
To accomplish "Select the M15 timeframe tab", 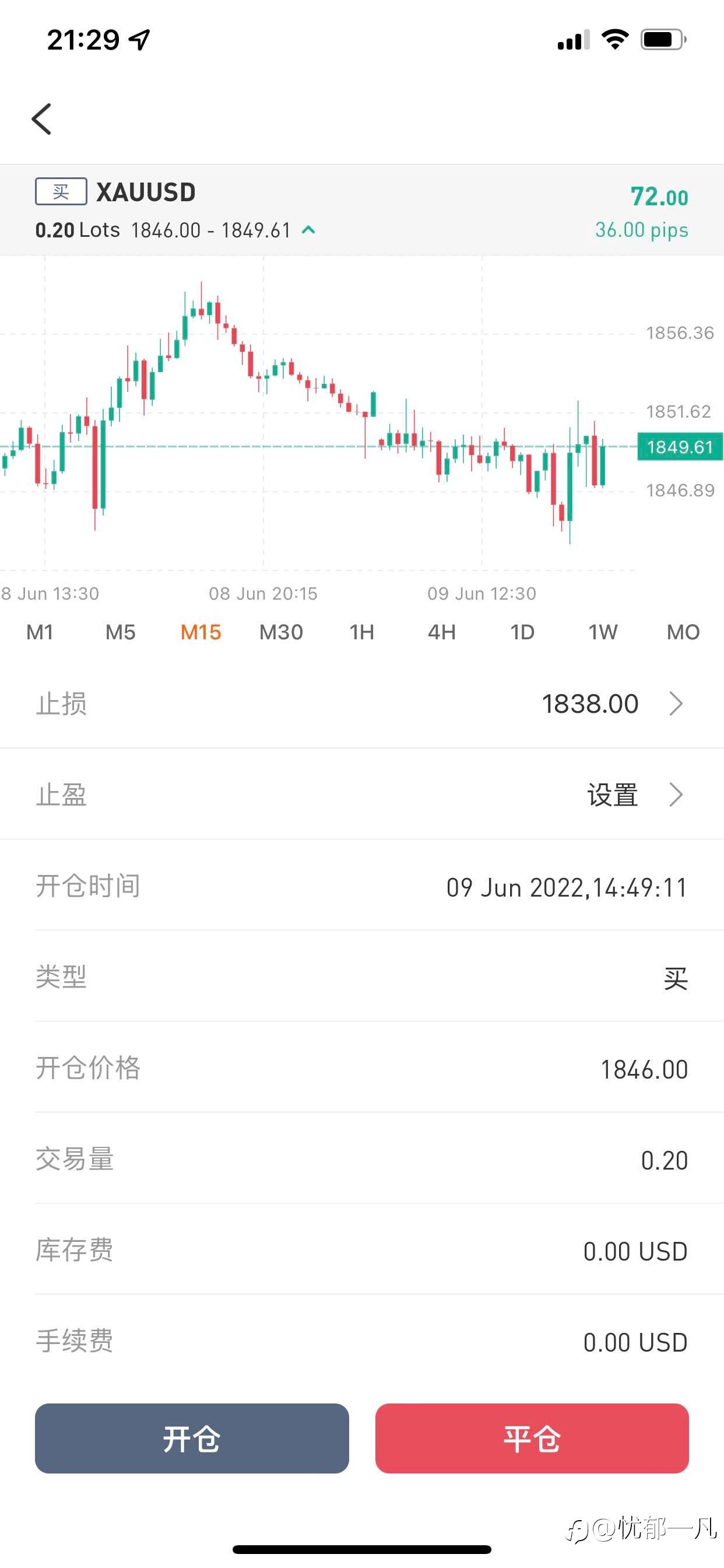I will [201, 632].
